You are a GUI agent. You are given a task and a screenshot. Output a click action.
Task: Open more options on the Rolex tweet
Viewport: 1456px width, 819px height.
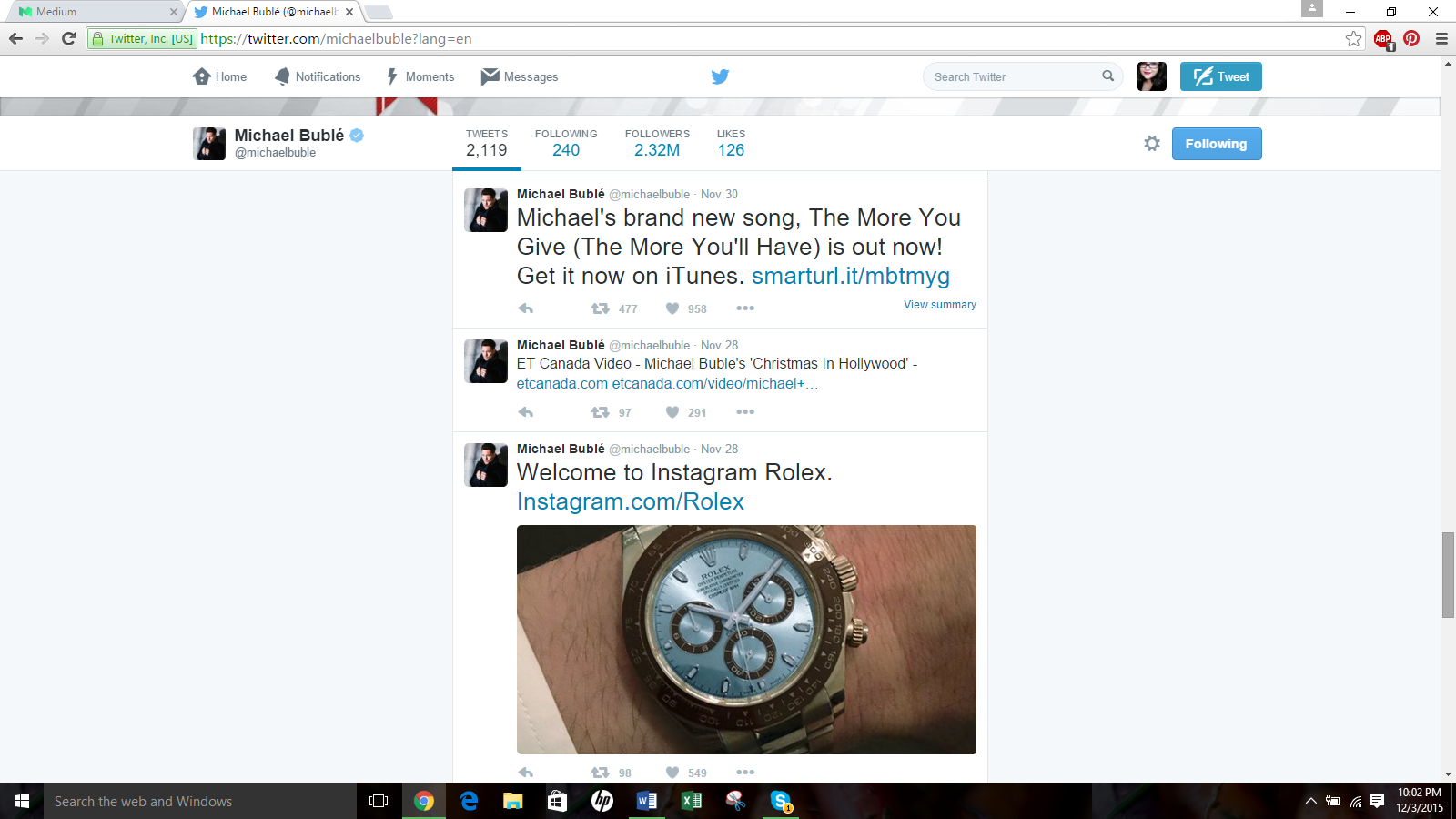click(745, 773)
